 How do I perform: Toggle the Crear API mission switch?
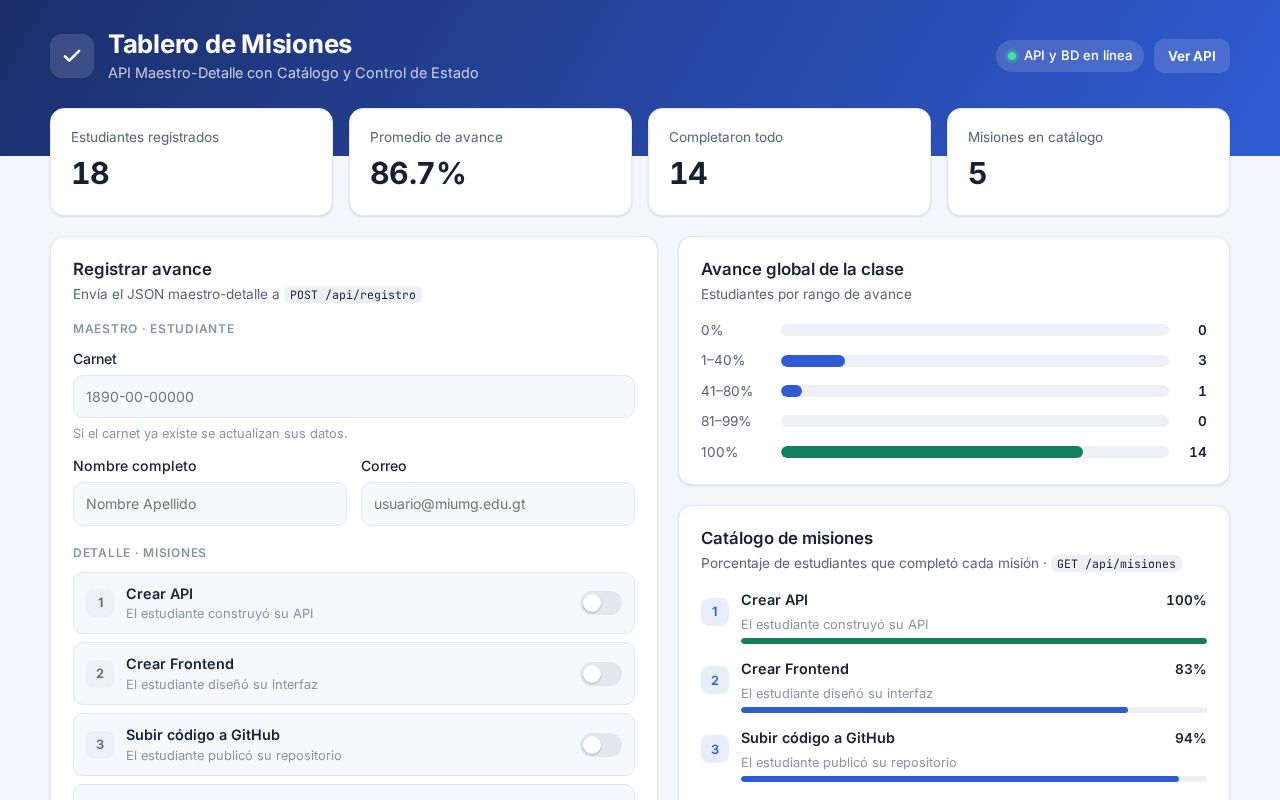pyautogui.click(x=601, y=603)
